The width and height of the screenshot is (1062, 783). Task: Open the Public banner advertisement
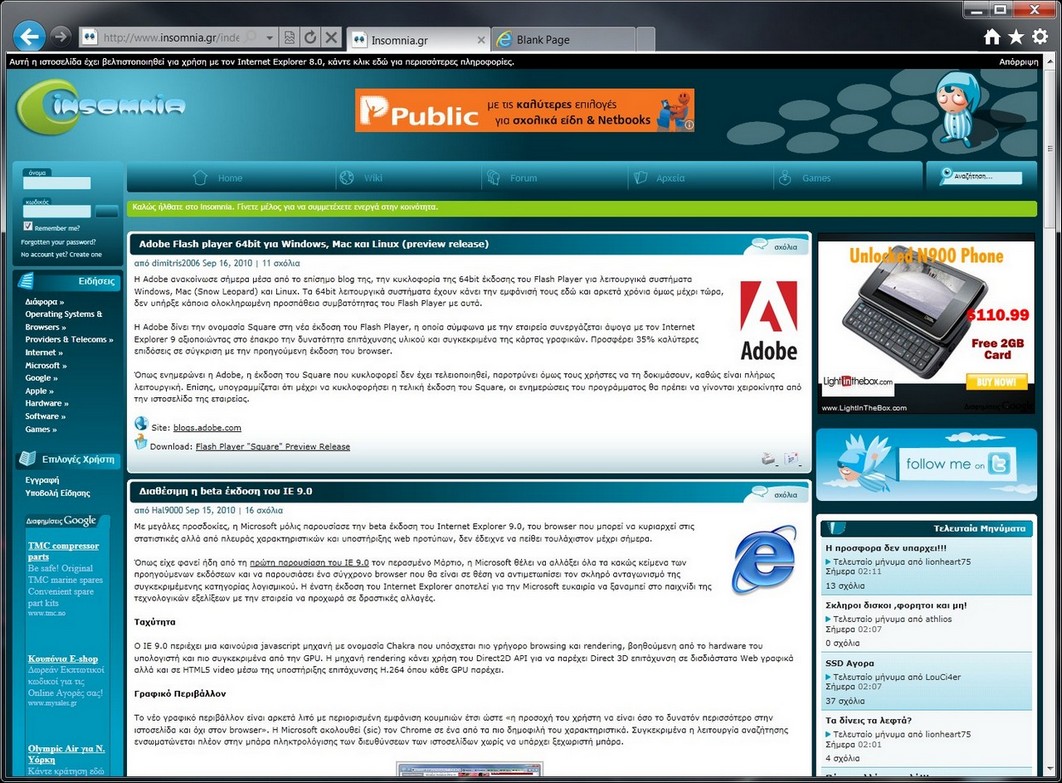coord(524,110)
